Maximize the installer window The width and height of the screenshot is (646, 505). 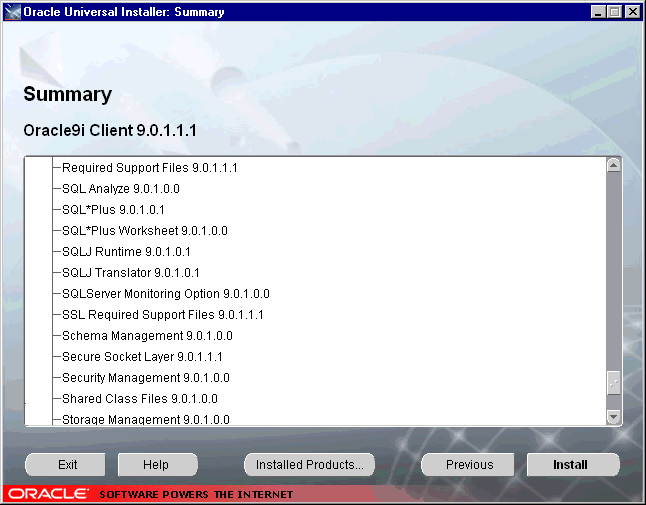614,12
